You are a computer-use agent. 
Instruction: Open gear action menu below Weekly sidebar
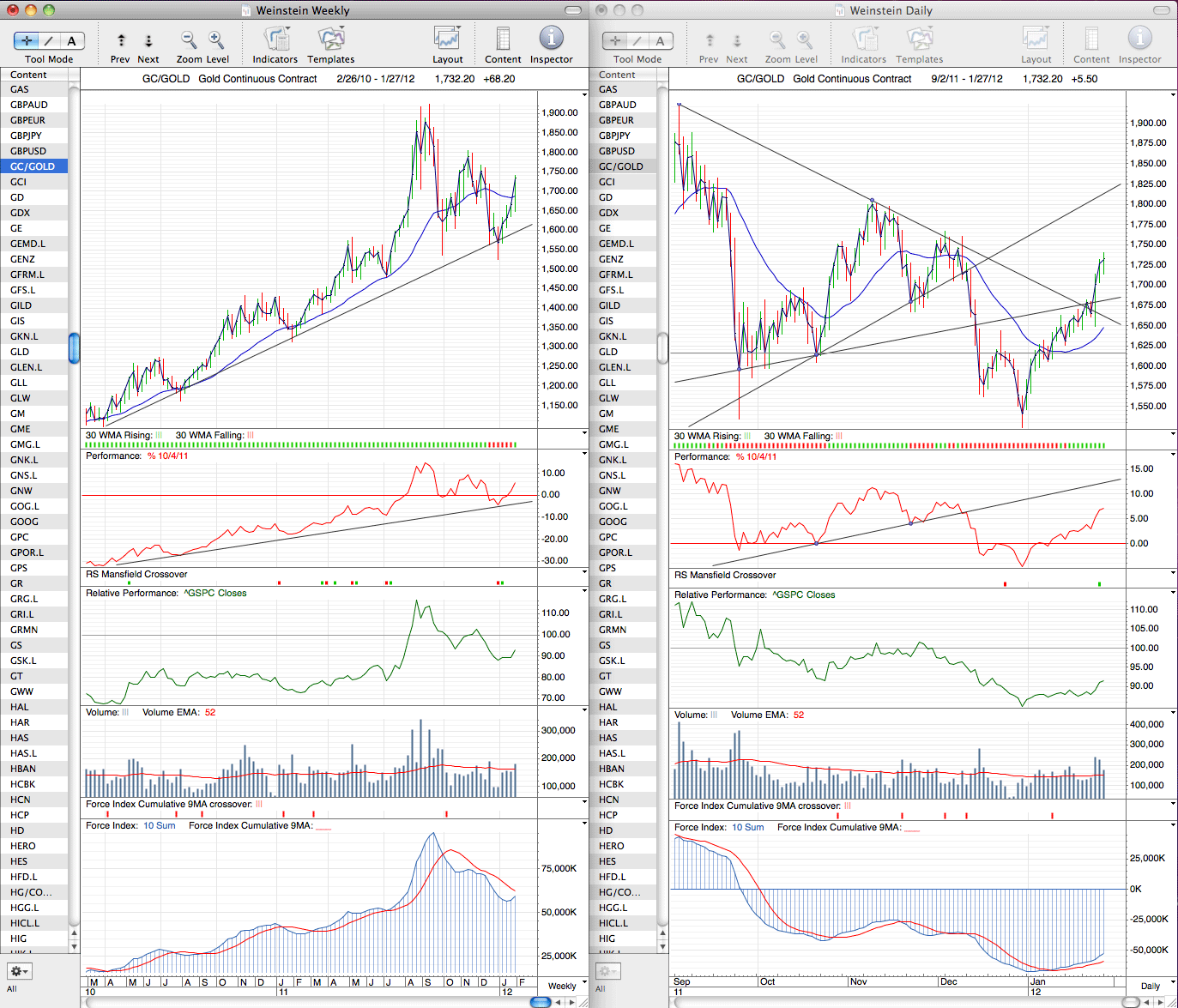point(19,971)
